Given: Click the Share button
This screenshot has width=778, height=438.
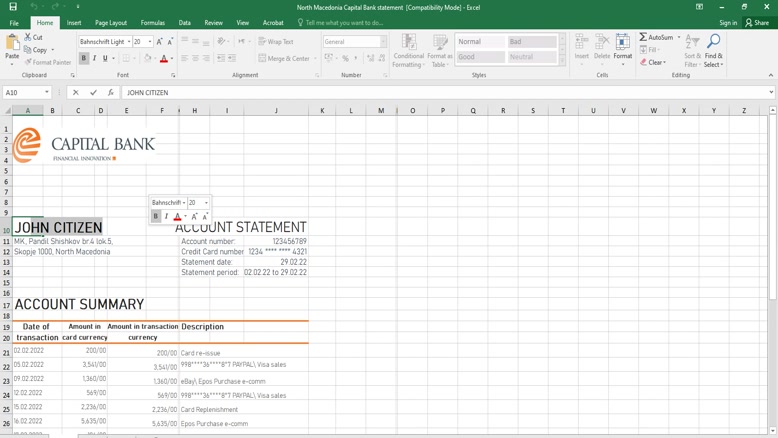Looking at the screenshot, I should (x=757, y=23).
